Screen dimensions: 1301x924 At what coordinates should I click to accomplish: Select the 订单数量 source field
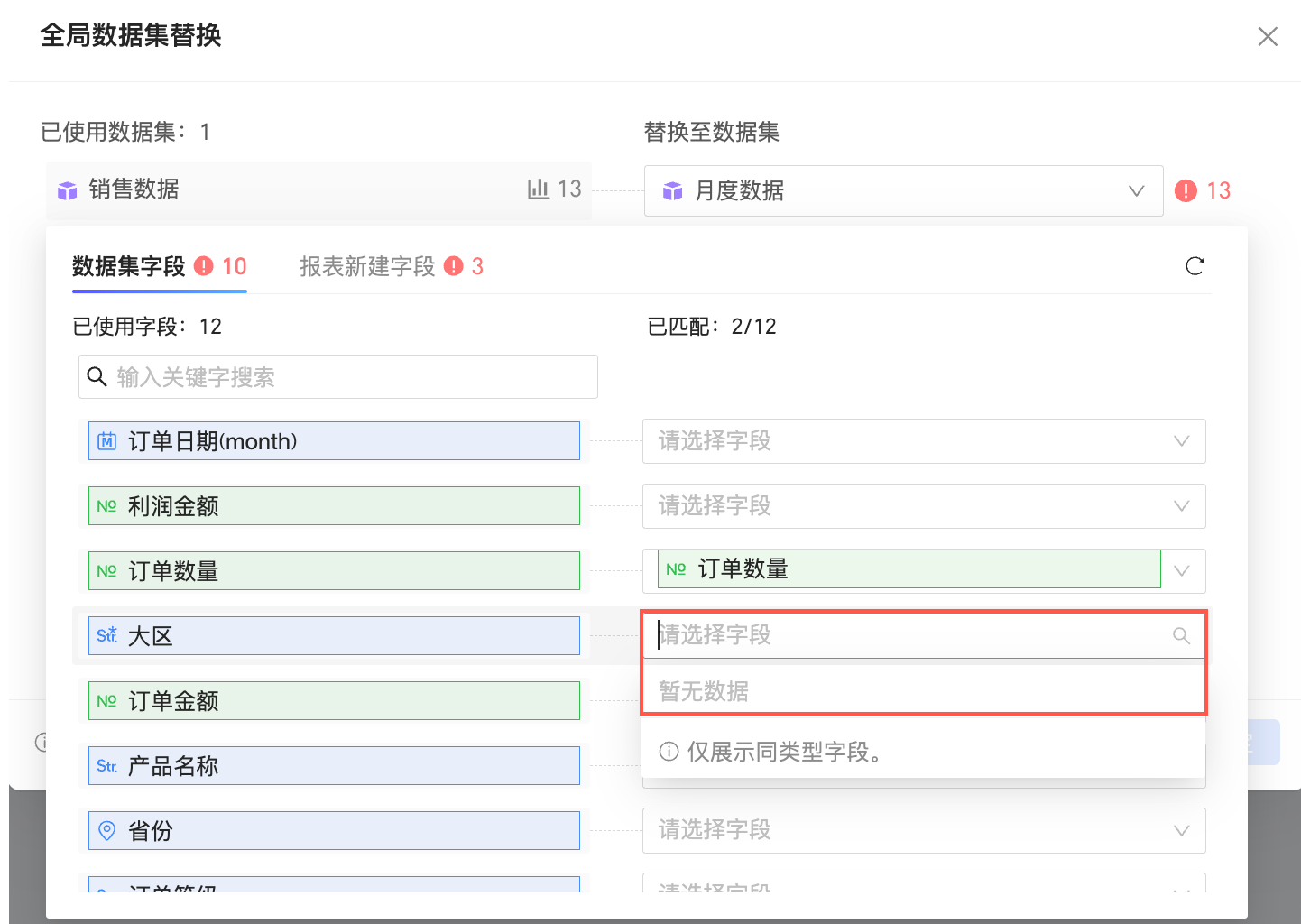click(334, 571)
